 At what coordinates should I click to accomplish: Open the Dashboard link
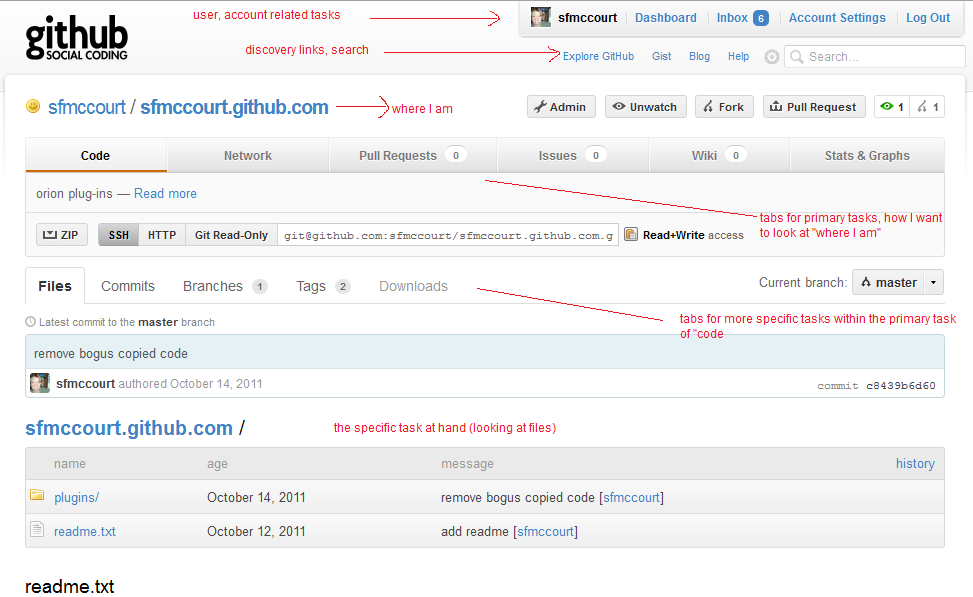click(665, 18)
